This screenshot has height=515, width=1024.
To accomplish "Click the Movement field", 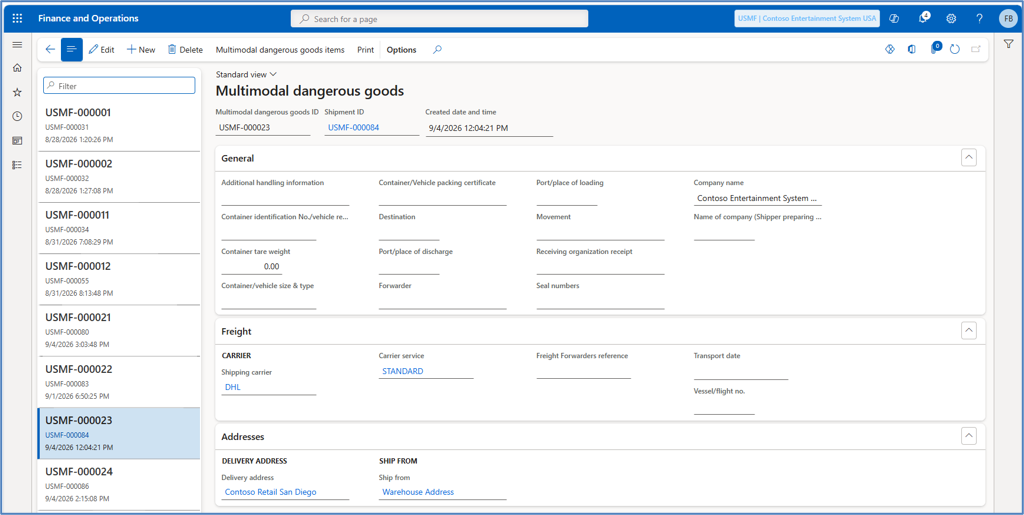I will (600, 232).
